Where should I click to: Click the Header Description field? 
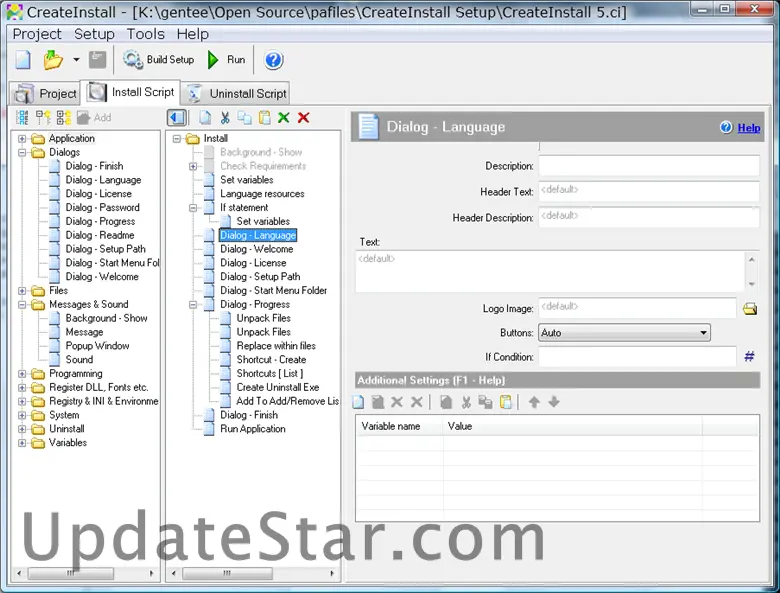[649, 217]
